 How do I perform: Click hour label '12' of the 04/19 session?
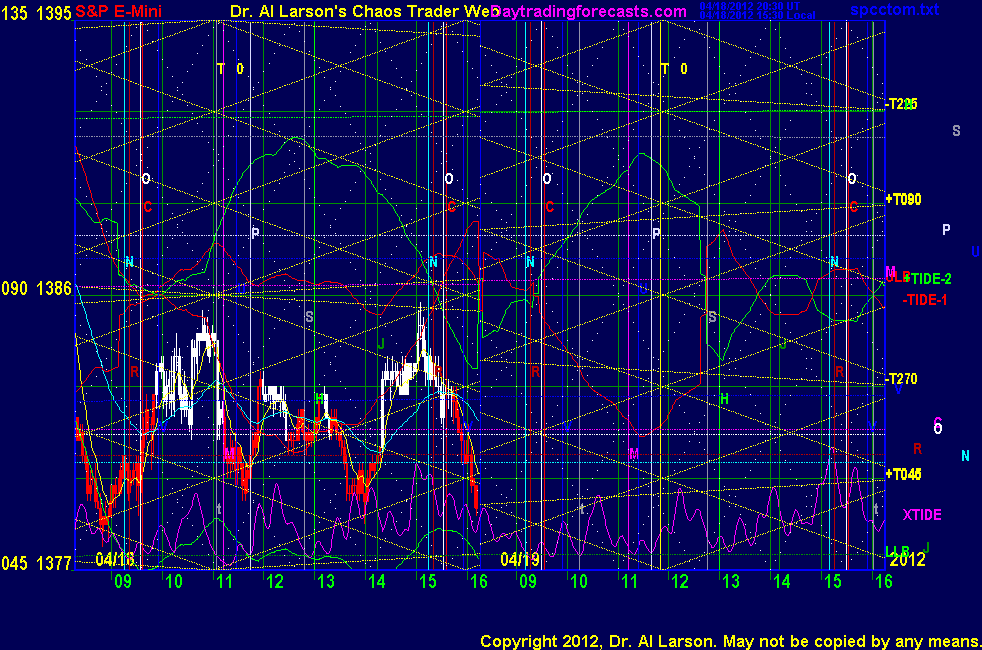[680, 582]
